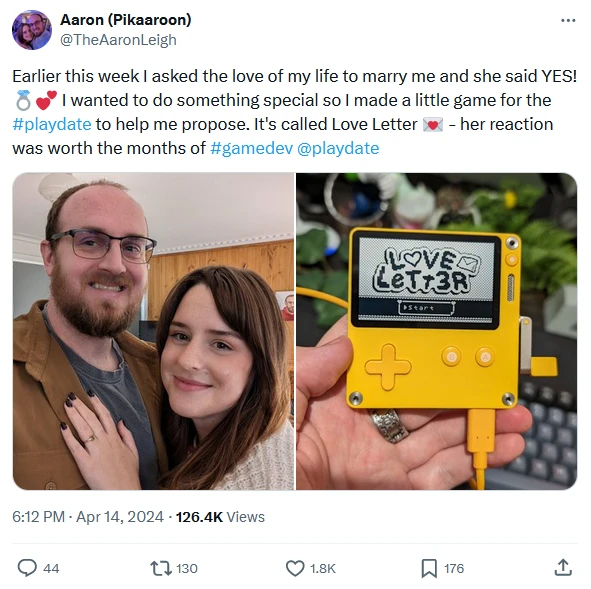
Task: Open the @TheAaronLeigh handle
Action: (x=118, y=40)
